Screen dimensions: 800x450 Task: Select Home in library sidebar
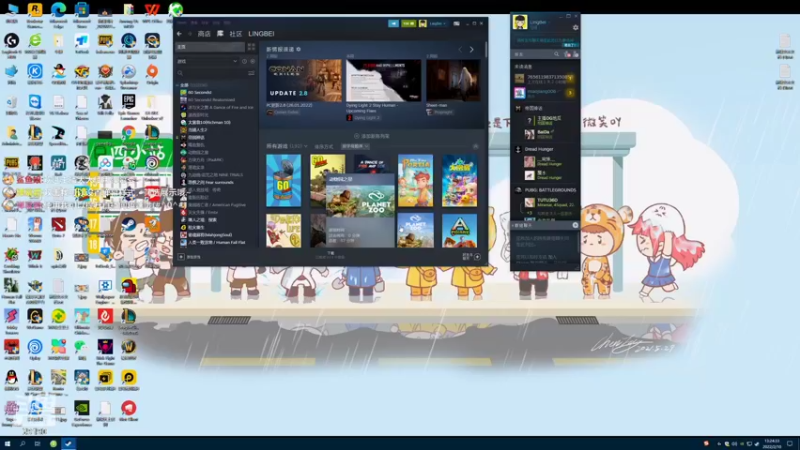[x=210, y=46]
